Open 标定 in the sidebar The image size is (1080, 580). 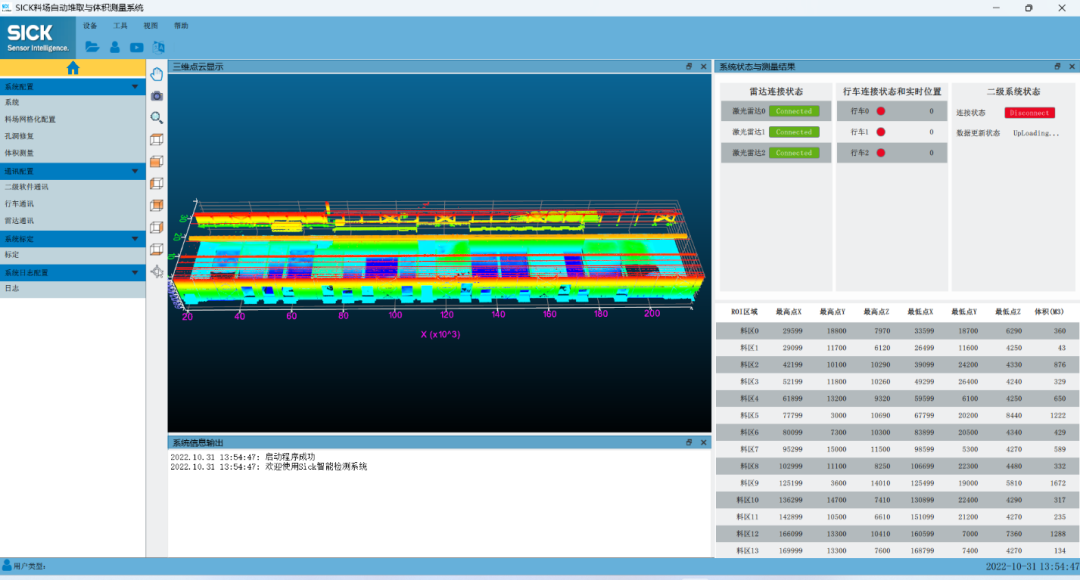tap(72, 255)
